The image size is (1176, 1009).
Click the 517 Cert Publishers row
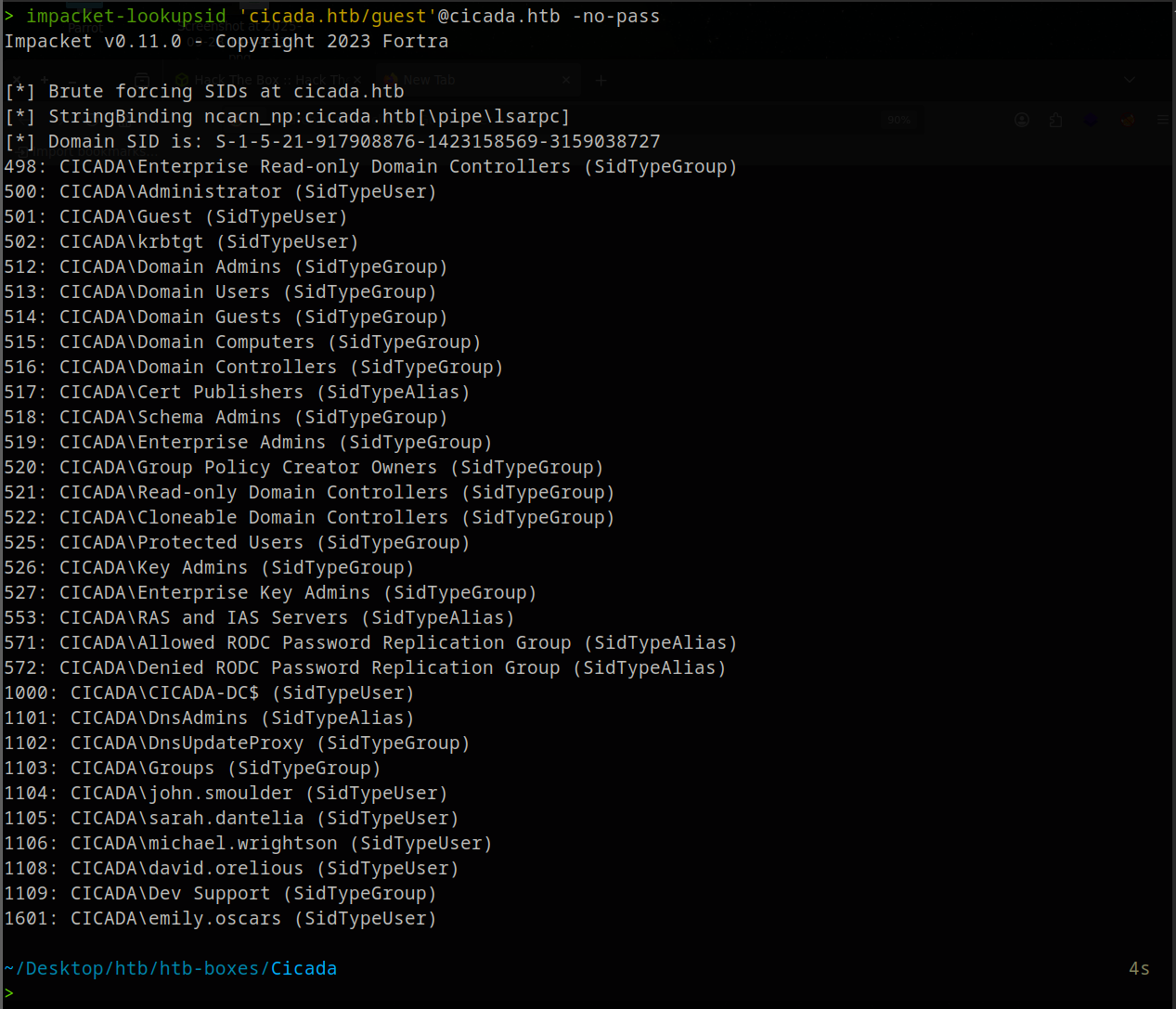click(237, 392)
